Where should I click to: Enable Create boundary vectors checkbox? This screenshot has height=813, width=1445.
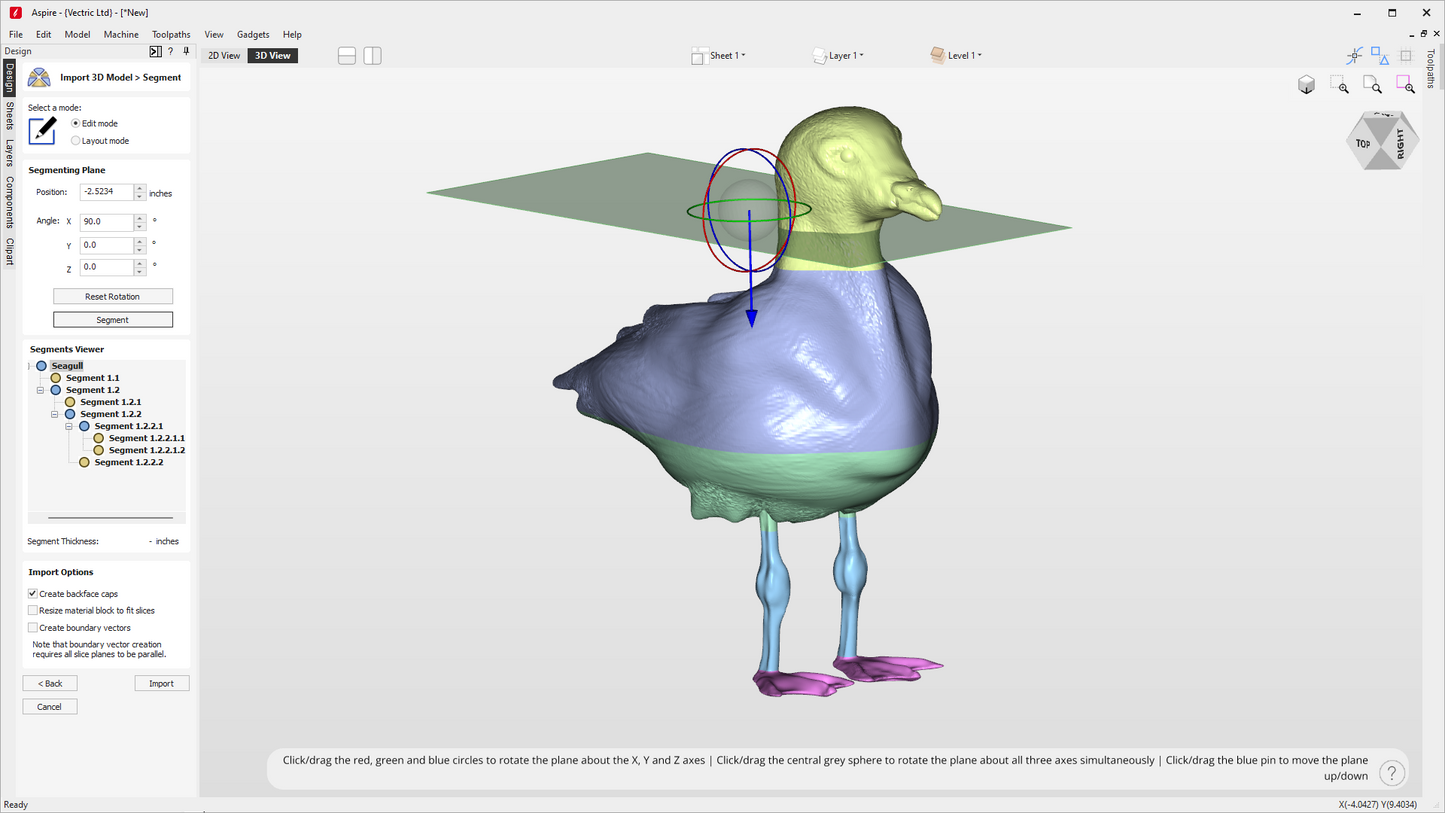pyautogui.click(x=33, y=628)
